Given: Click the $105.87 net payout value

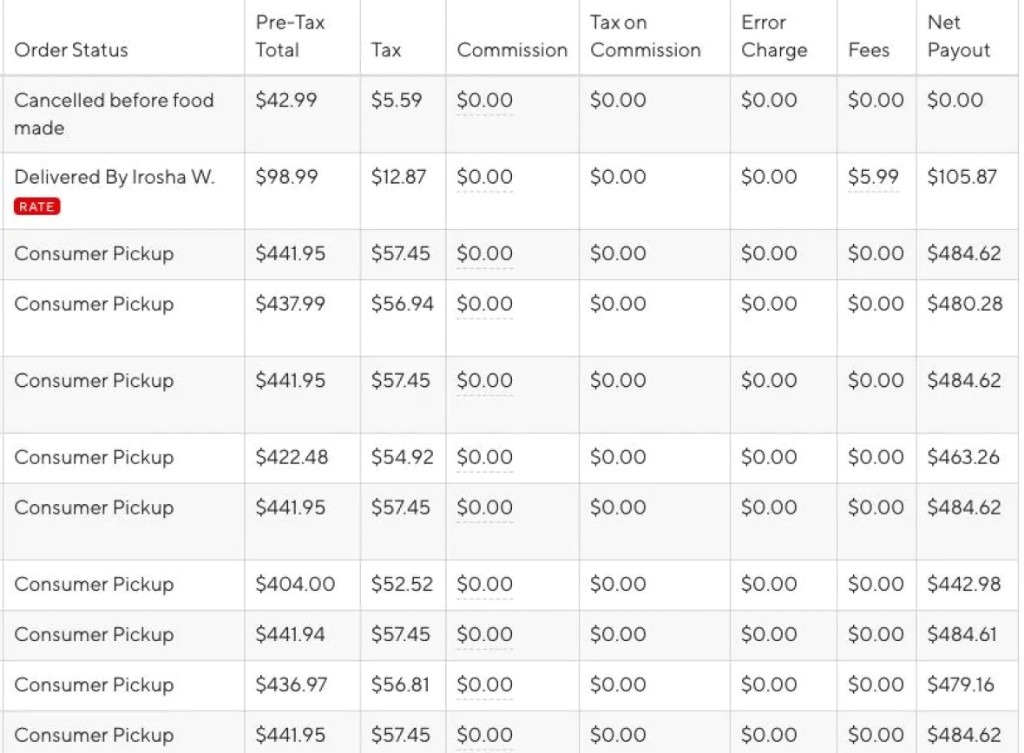Looking at the screenshot, I should coord(962,177).
